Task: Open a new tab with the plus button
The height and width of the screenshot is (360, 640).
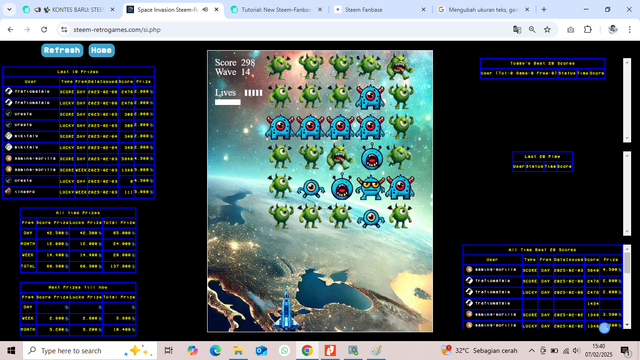Action: tap(544, 9)
